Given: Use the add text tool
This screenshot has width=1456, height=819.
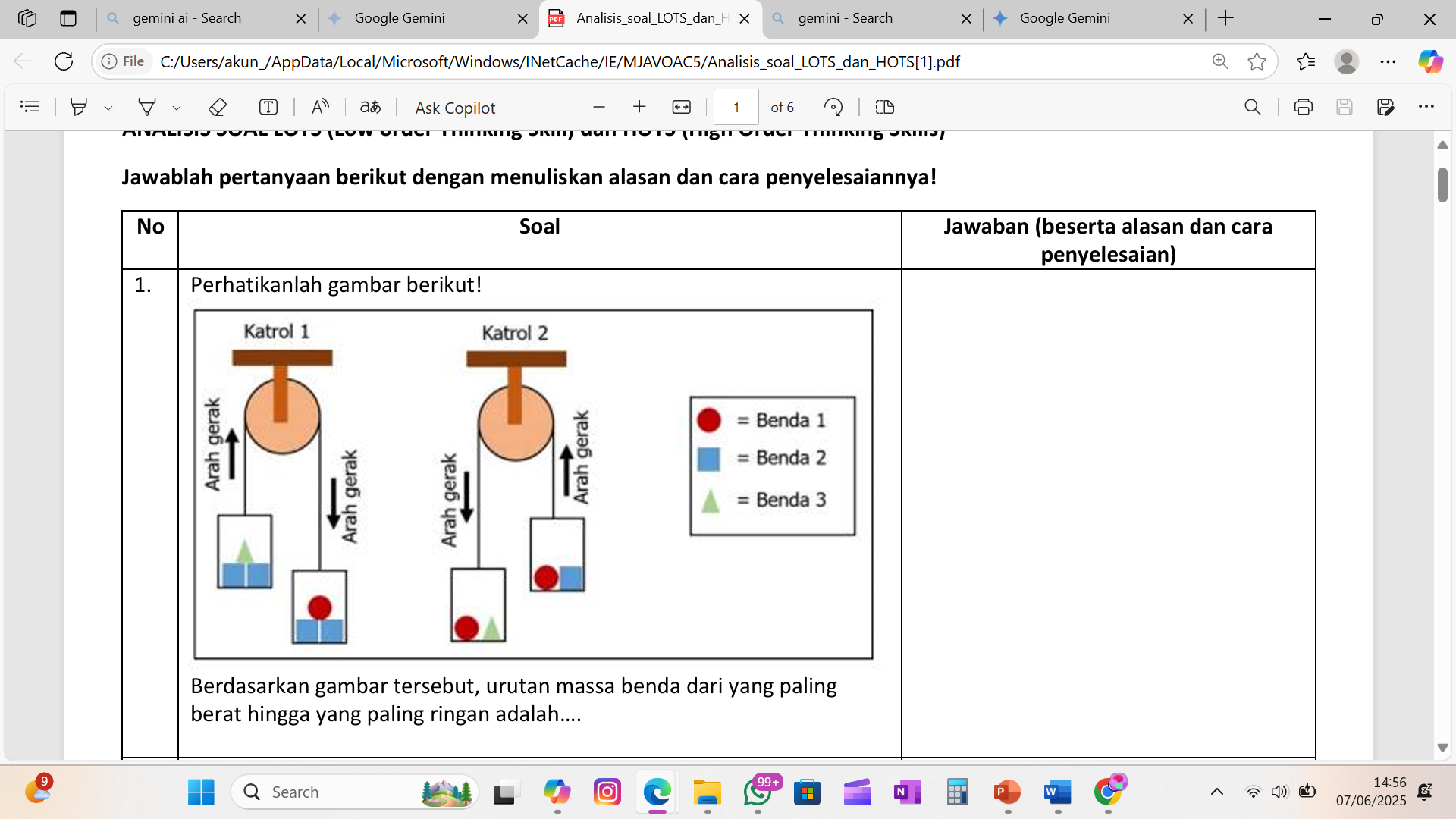Looking at the screenshot, I should (x=268, y=106).
